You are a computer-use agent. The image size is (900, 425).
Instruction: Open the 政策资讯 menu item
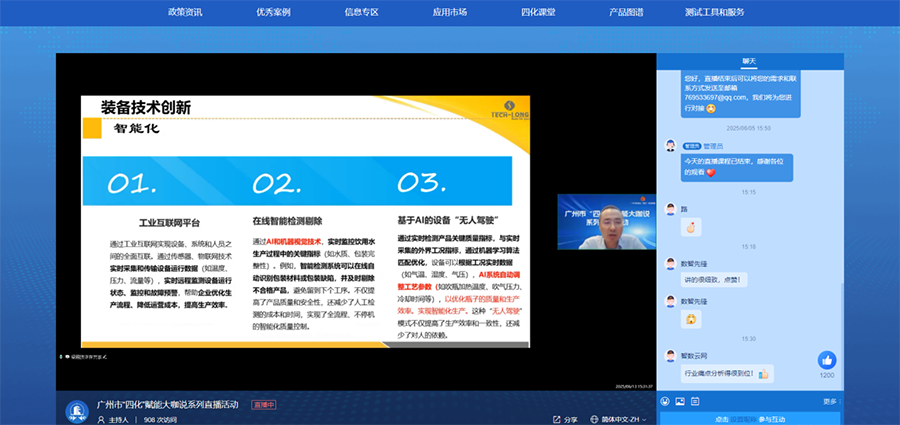pyautogui.click(x=186, y=12)
